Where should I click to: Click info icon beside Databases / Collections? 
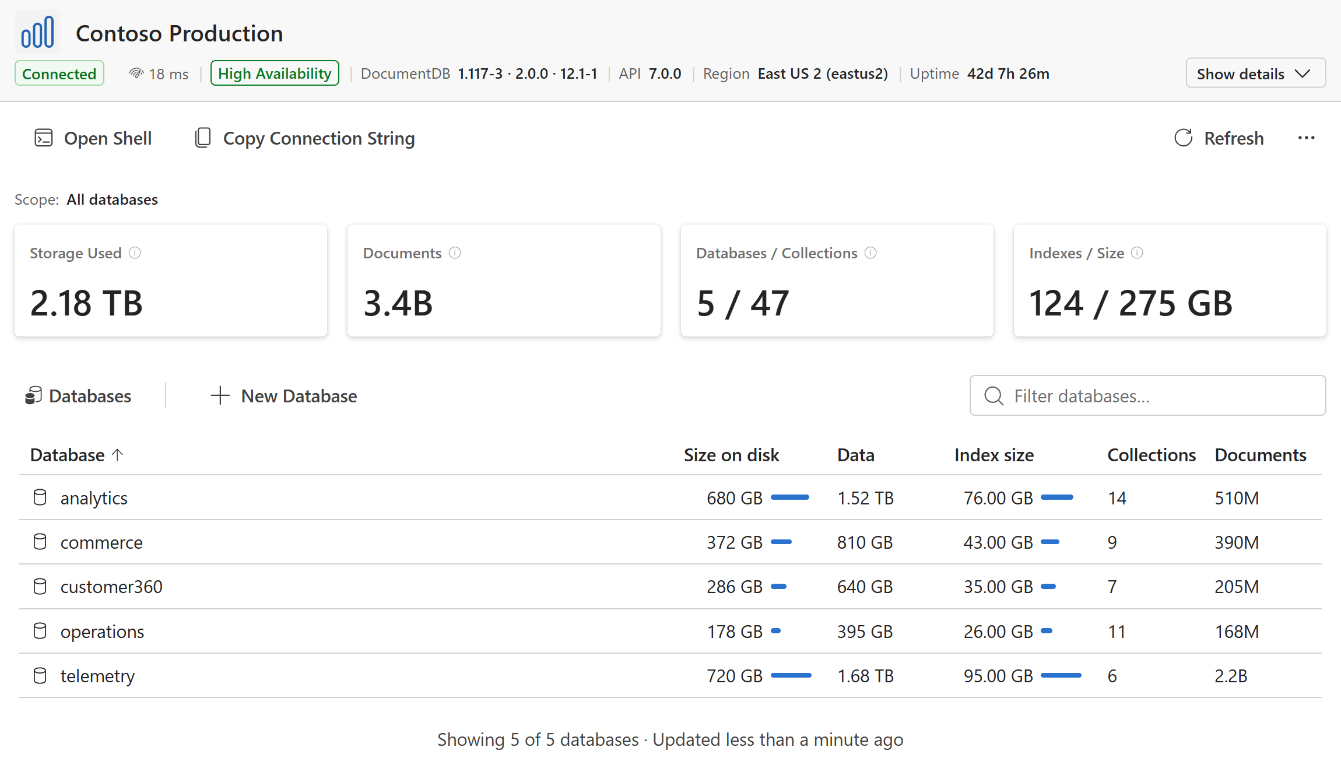point(870,253)
